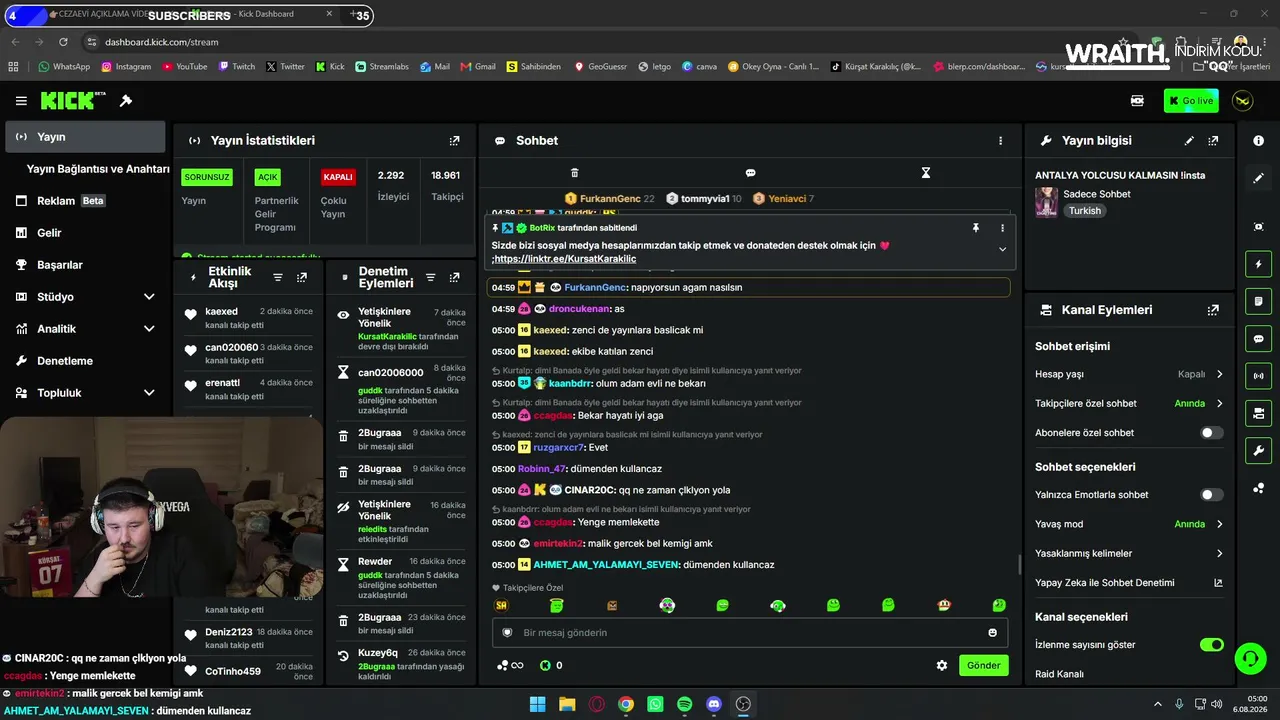This screenshot has height=720, width=1280.
Task: Open Takipçilere özel sohbet options arrow
Action: point(1219,404)
